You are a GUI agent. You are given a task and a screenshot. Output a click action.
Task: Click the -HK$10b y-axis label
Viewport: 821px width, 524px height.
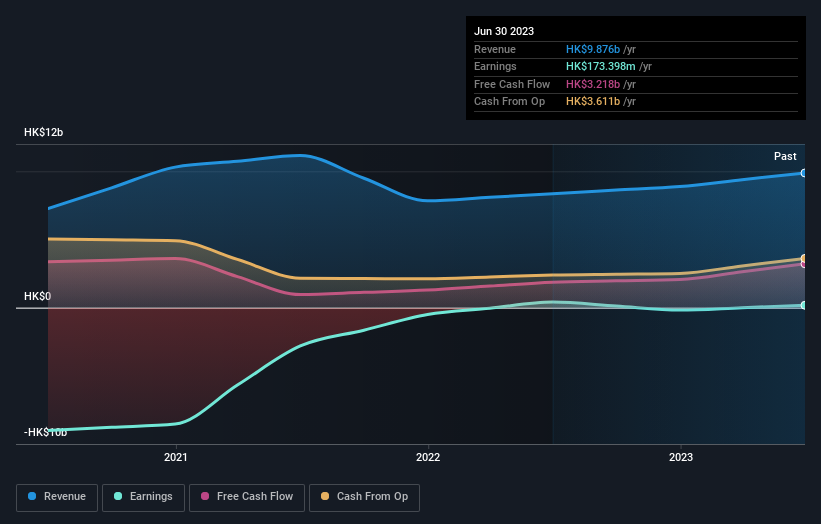coord(46,432)
